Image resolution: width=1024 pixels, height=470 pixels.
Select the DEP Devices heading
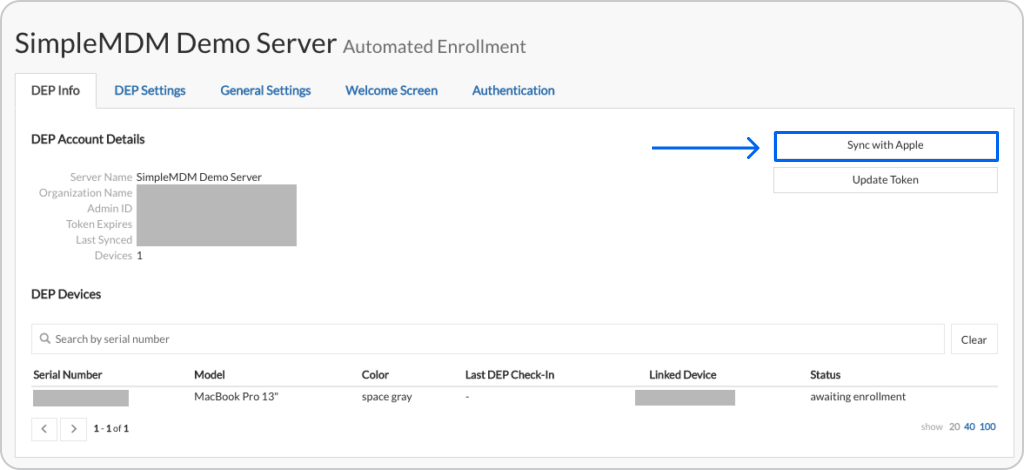[x=66, y=294]
